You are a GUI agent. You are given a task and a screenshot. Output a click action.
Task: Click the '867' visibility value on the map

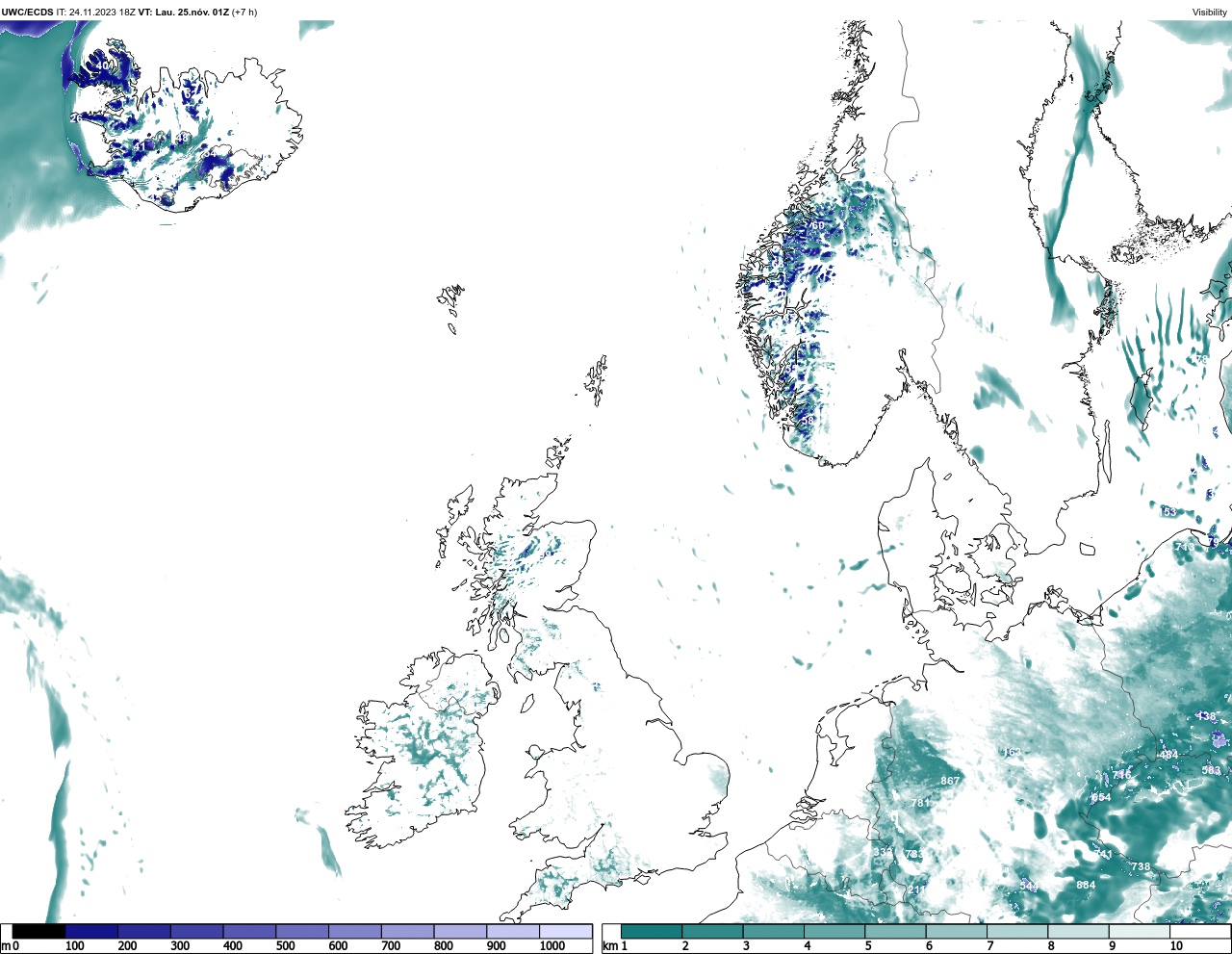(x=950, y=781)
